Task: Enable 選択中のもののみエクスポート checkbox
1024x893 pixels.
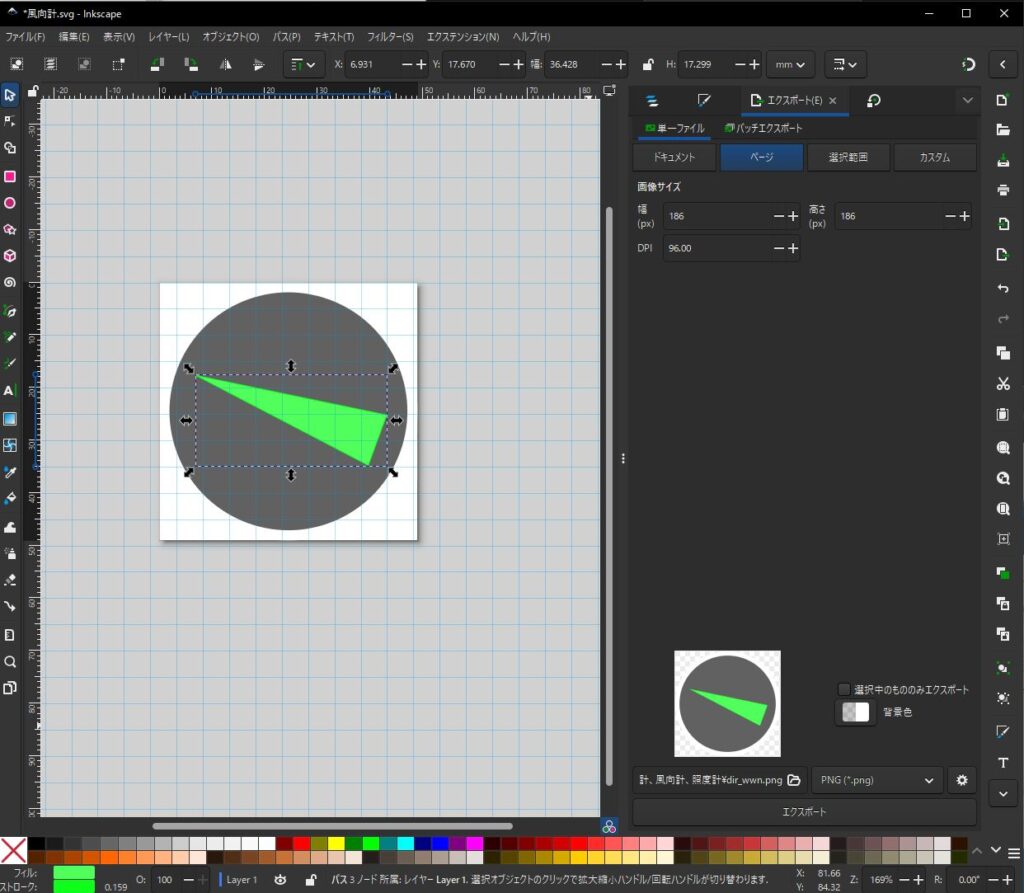Action: (x=844, y=689)
